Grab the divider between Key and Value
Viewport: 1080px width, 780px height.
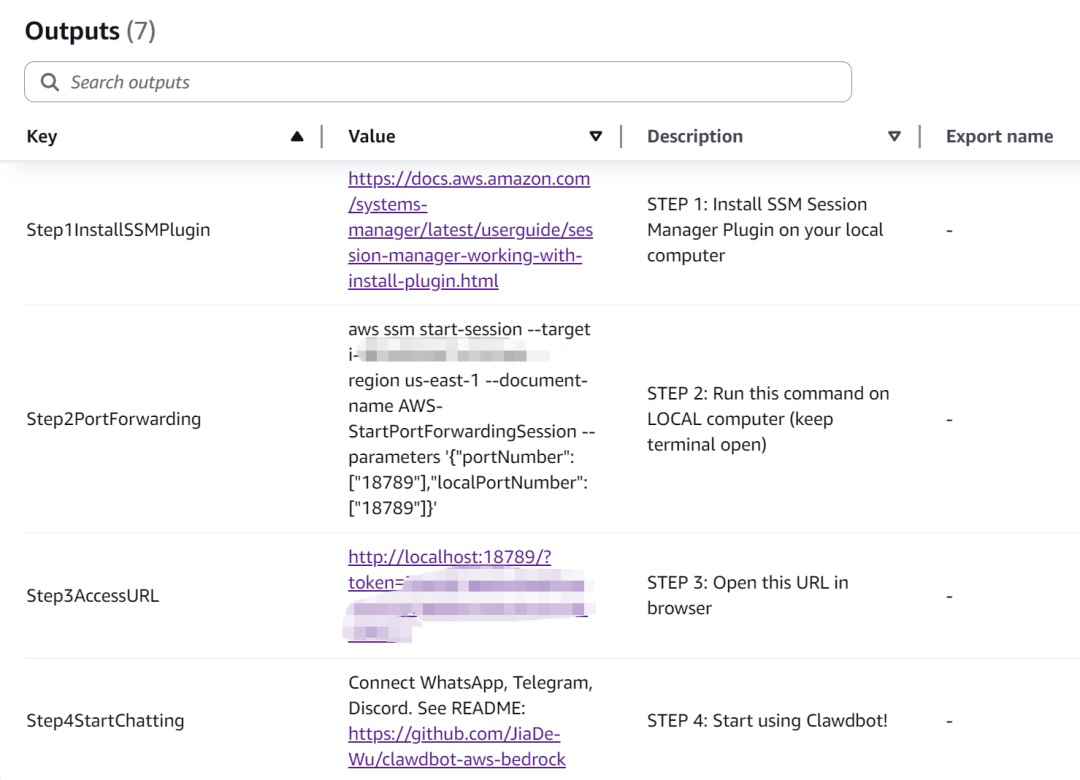coord(322,137)
